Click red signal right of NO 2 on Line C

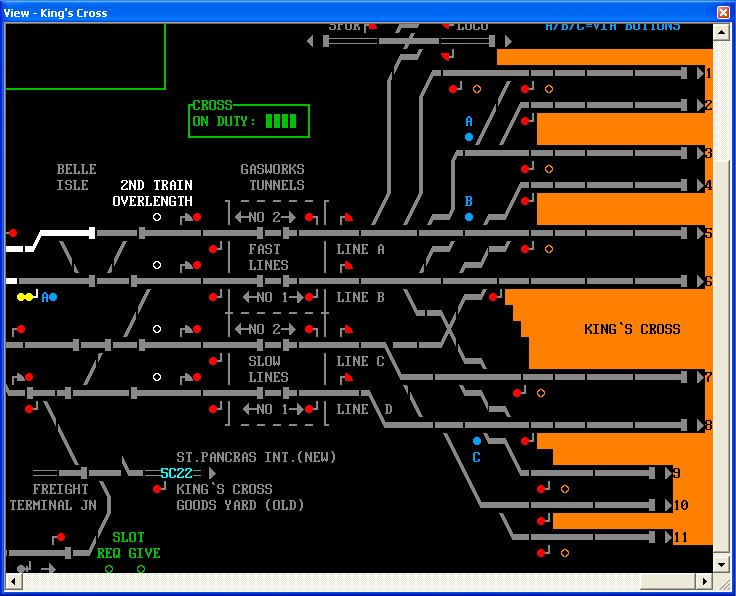point(309,329)
